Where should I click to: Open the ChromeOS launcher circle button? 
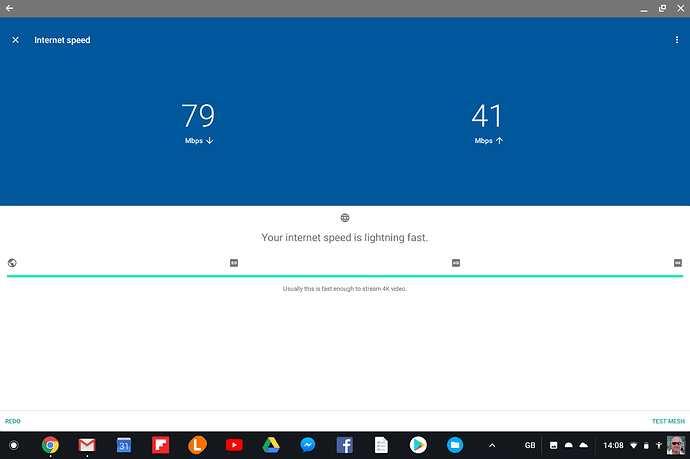point(14,445)
